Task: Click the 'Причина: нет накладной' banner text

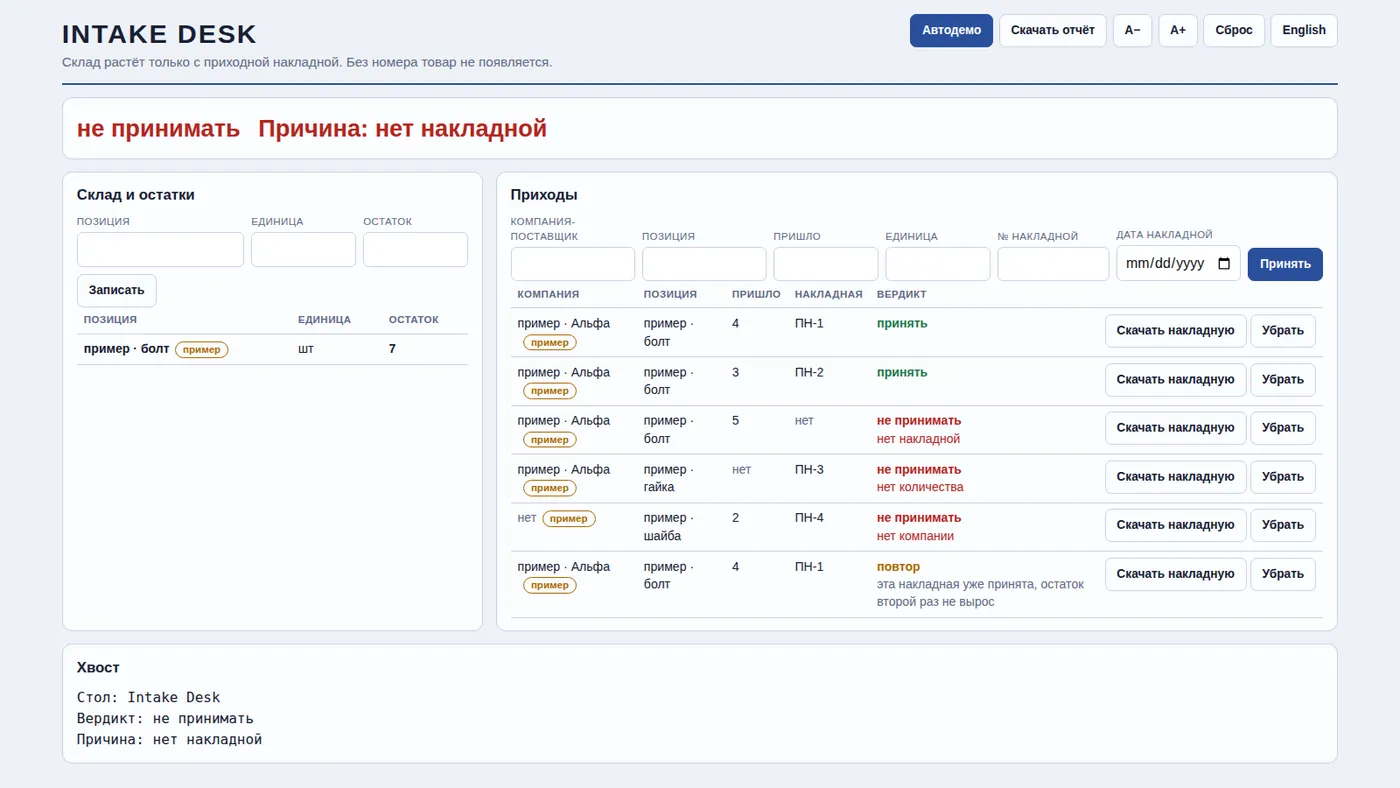Action: (403, 129)
